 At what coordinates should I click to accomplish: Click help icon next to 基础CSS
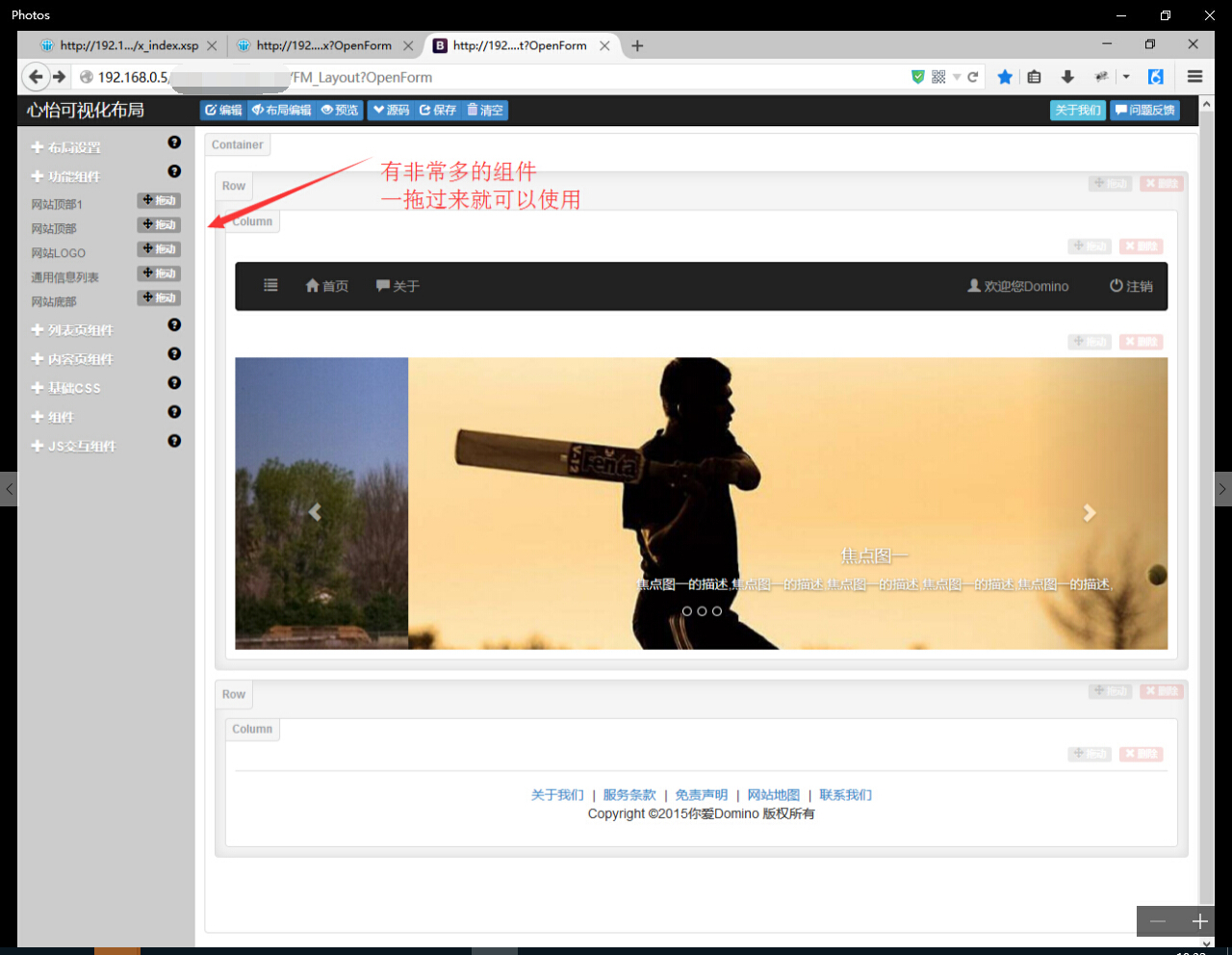point(174,383)
